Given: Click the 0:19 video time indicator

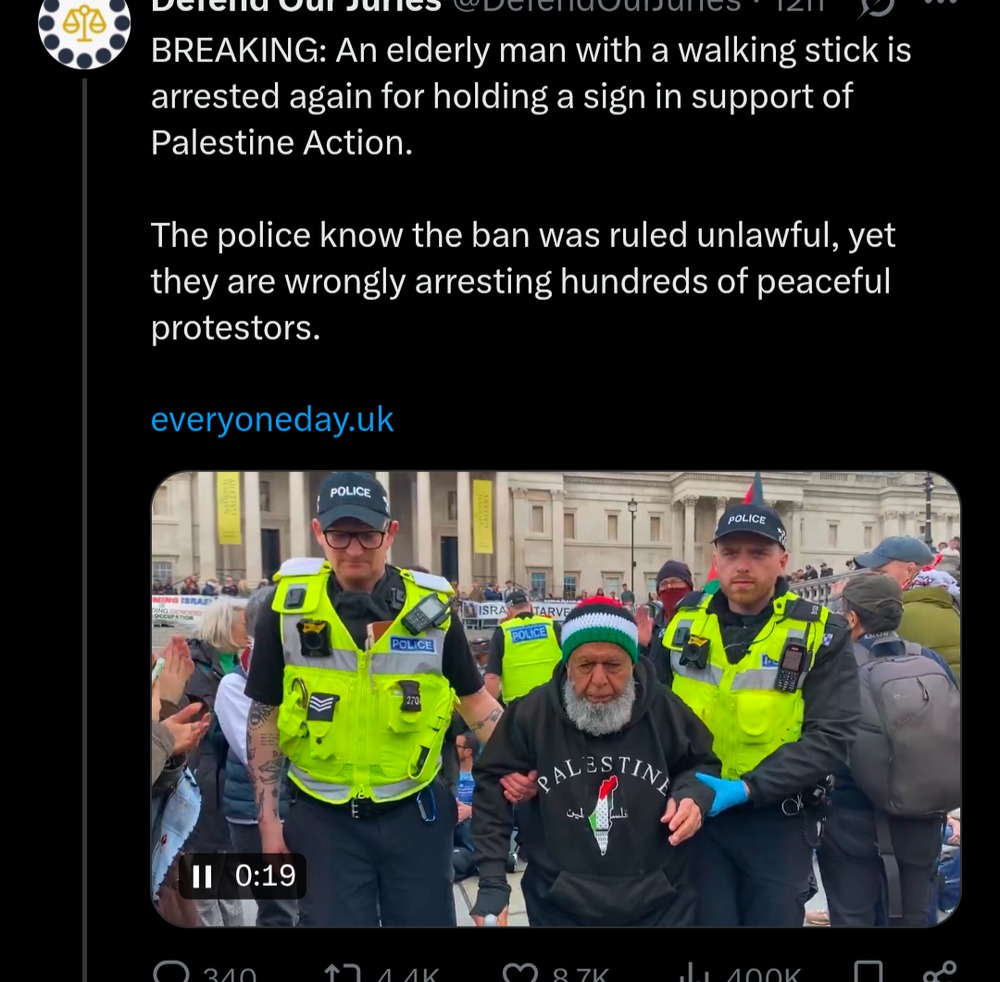Looking at the screenshot, I should click(265, 876).
